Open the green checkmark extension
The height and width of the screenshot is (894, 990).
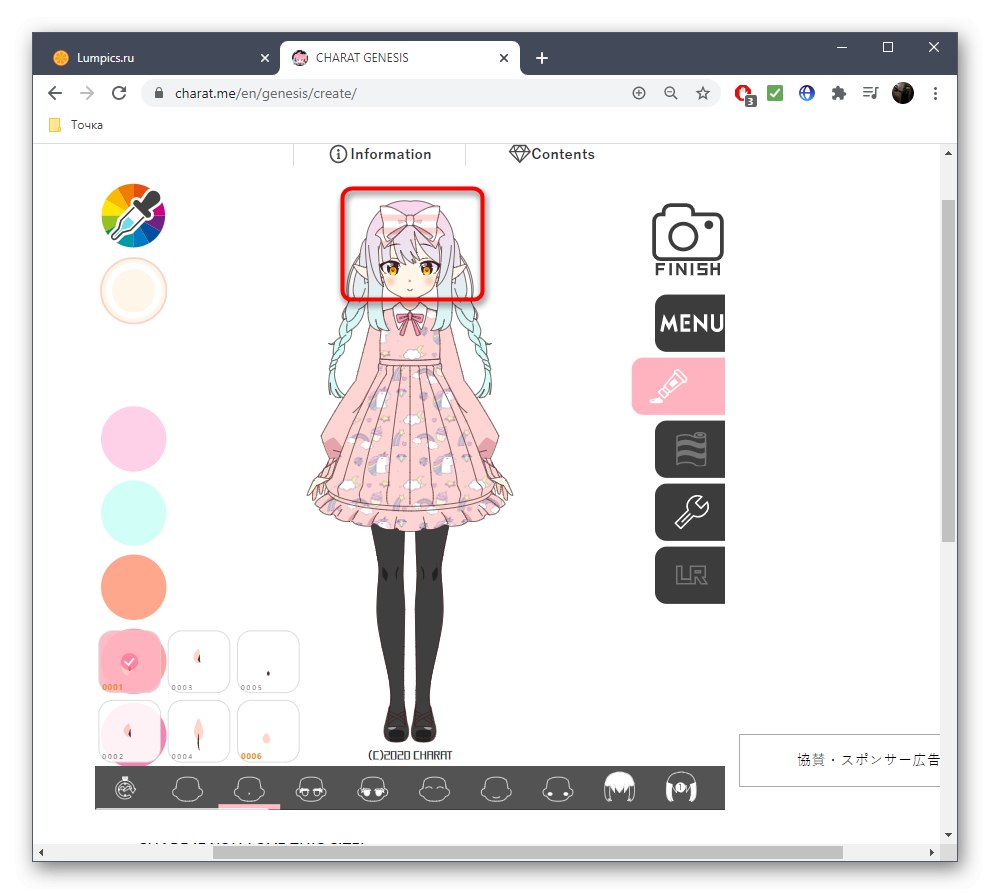point(775,93)
